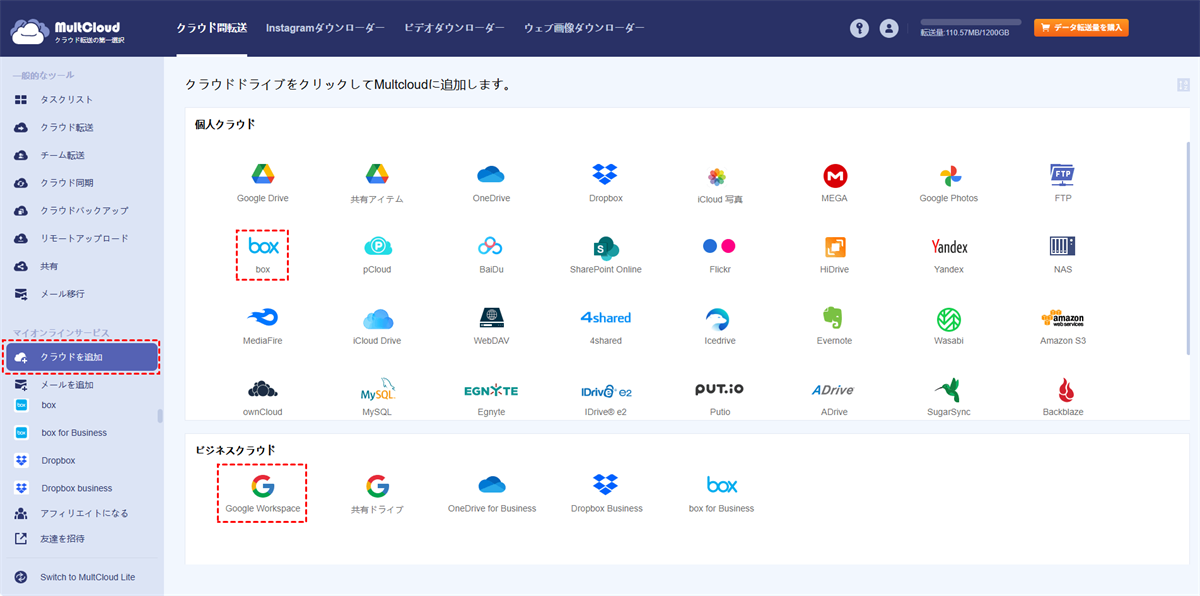
Task: Open the user account profile icon
Action: point(889,28)
